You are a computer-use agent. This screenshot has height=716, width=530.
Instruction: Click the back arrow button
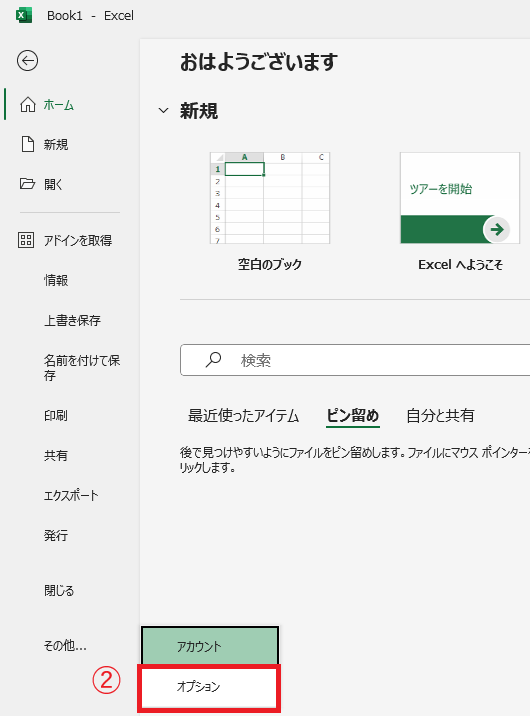(x=27, y=61)
